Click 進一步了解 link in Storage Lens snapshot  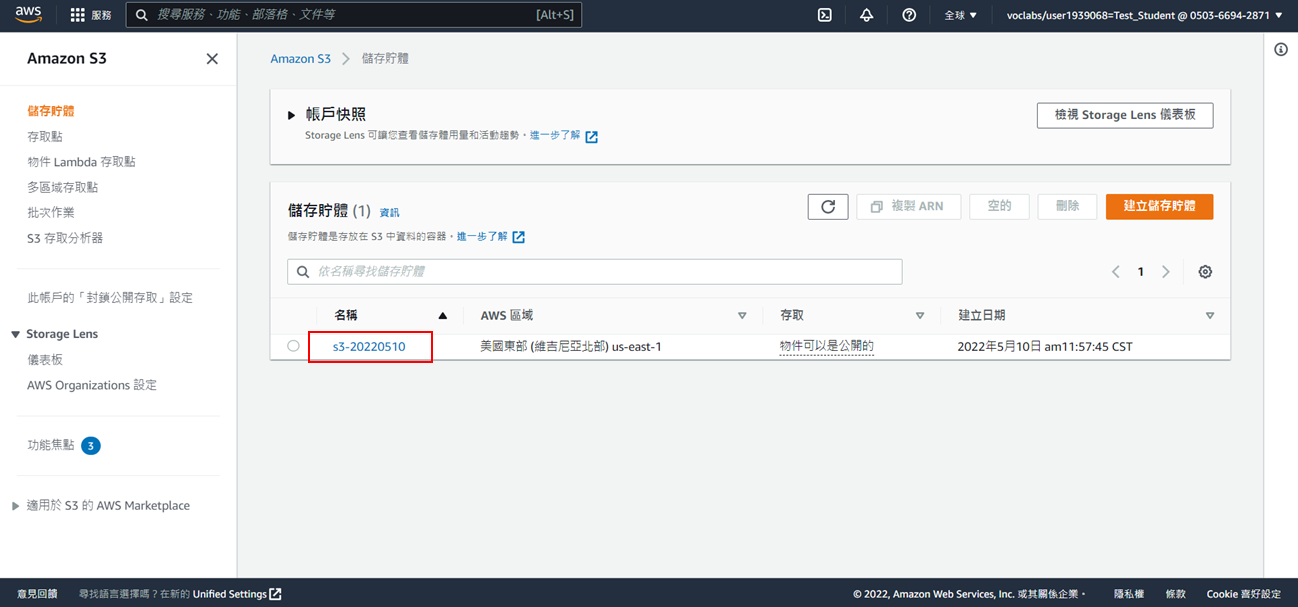click(x=555, y=135)
